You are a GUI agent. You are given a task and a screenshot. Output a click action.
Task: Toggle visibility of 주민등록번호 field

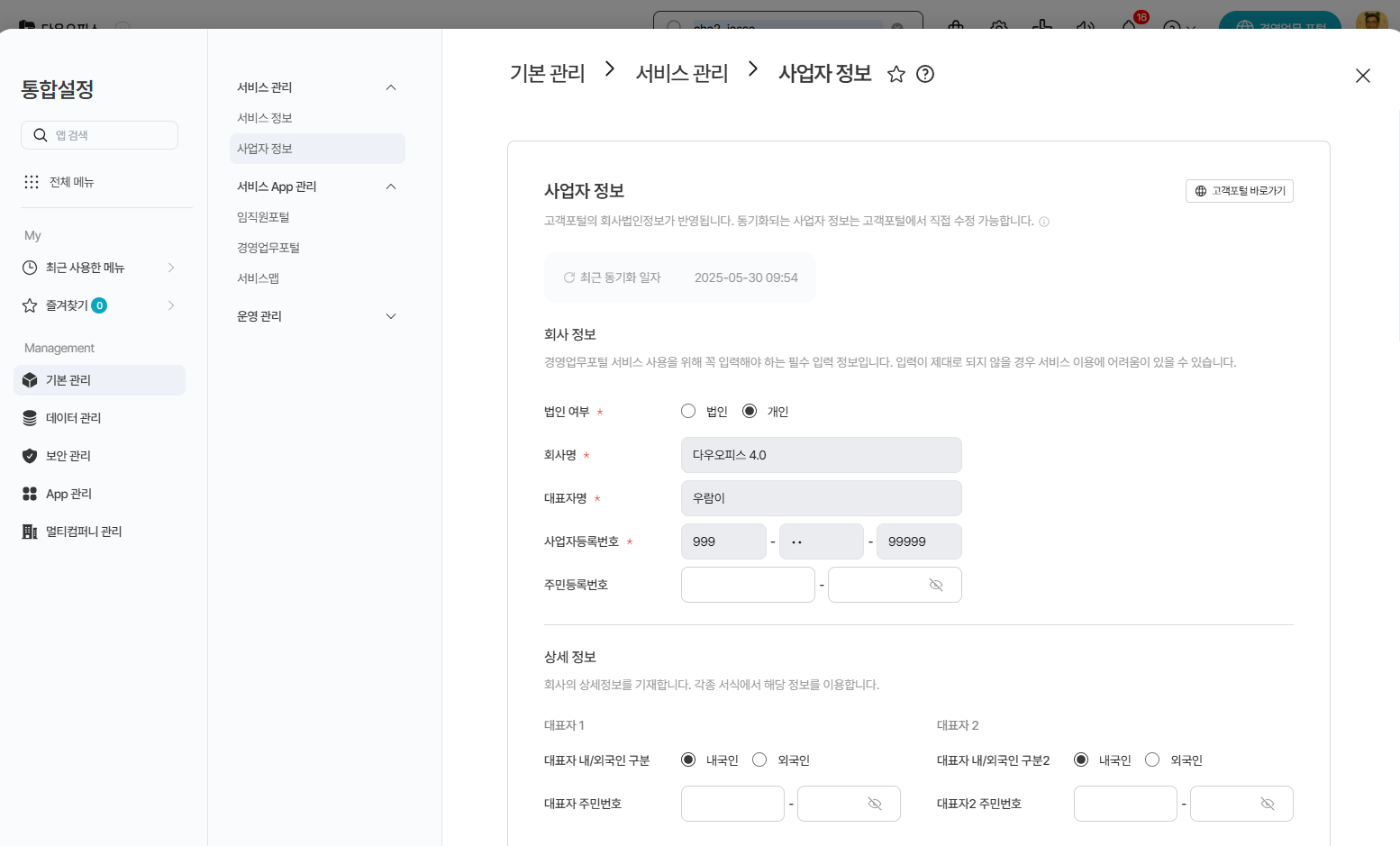pos(936,585)
